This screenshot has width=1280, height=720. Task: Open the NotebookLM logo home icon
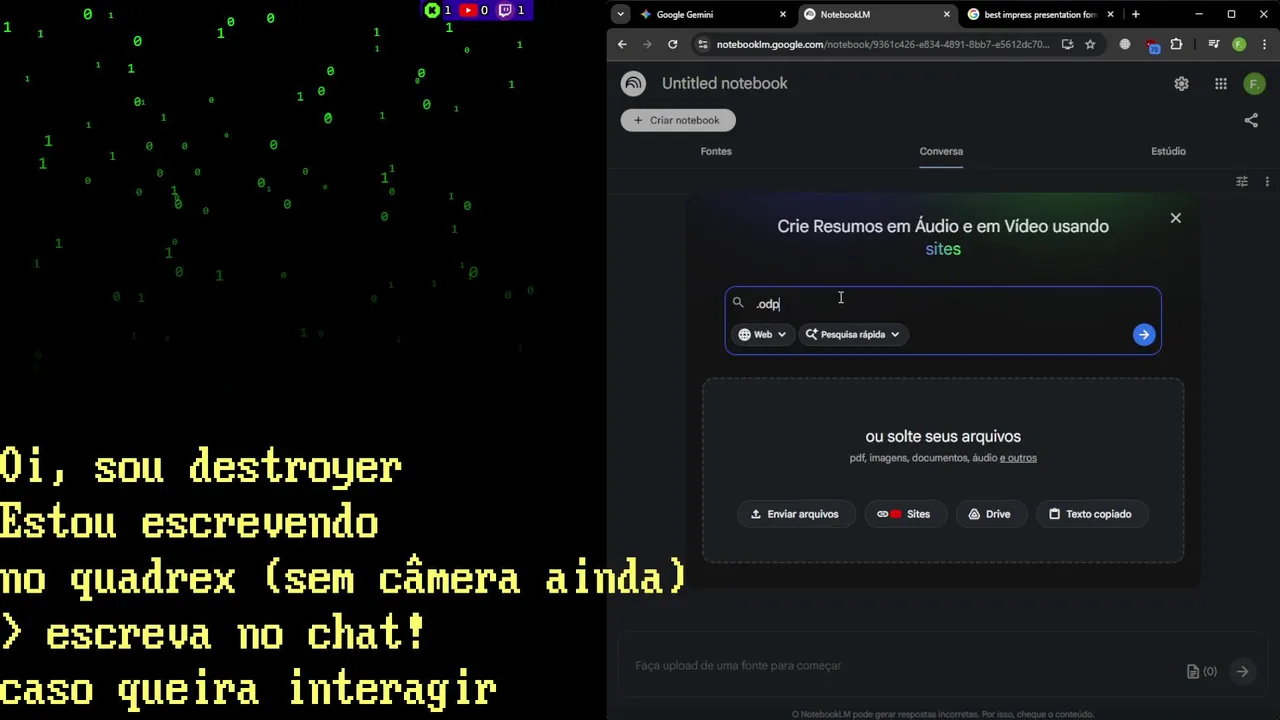[633, 84]
